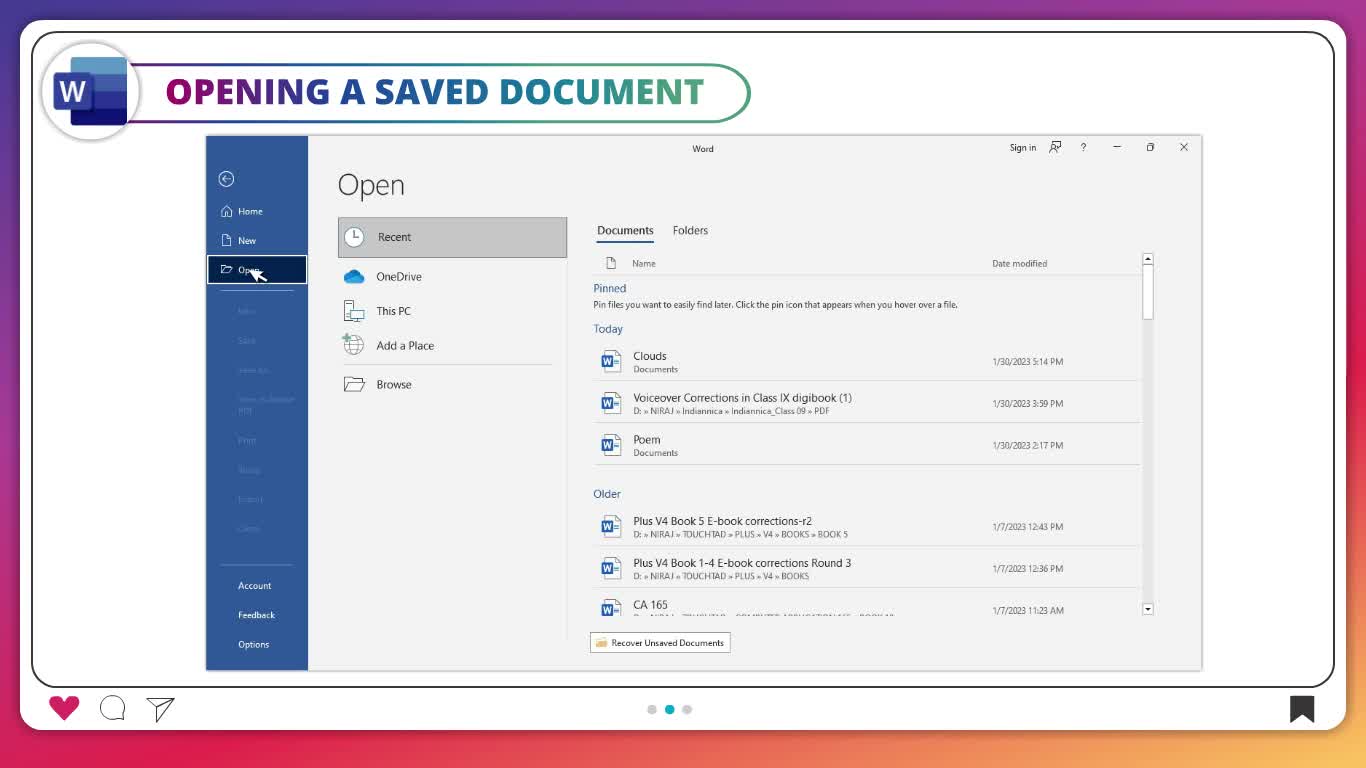Click the file list scroll down arrow
This screenshot has width=1366, height=768.
(1148, 609)
